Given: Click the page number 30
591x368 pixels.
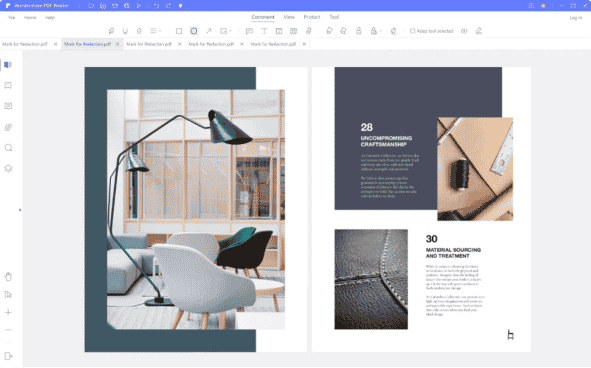Looking at the screenshot, I should (432, 239).
